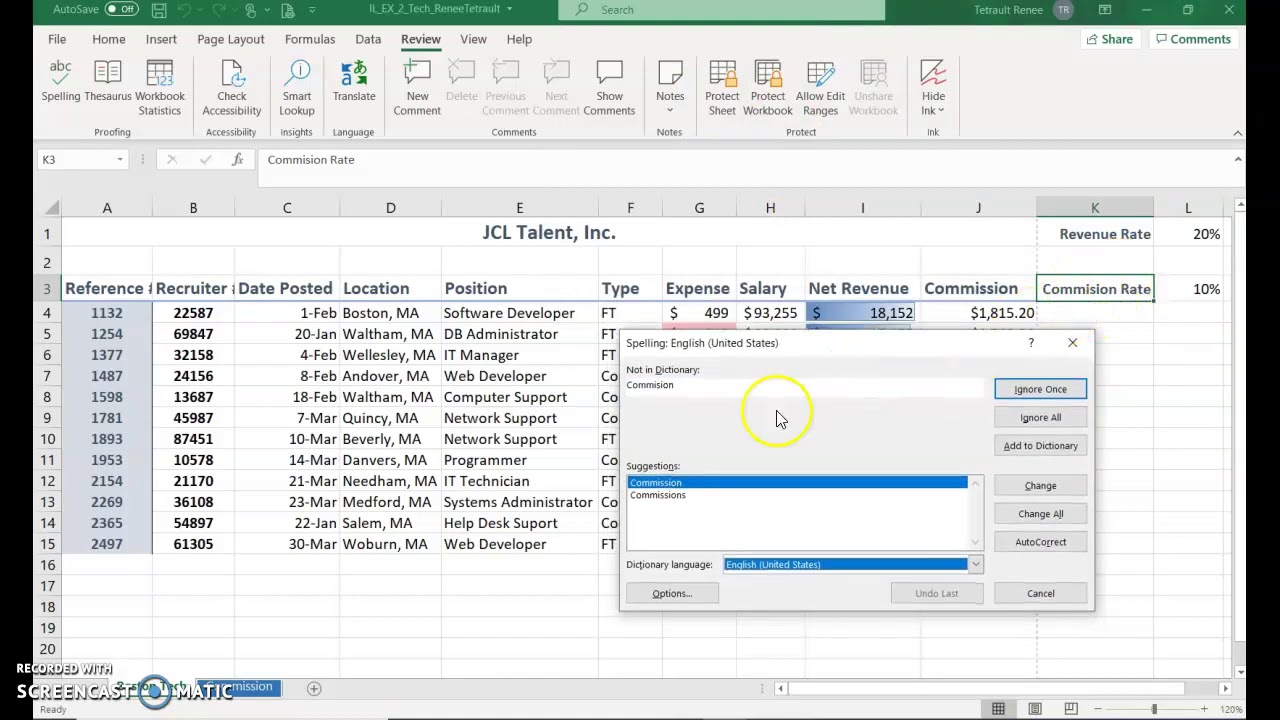Open Workbook Statistics
Image resolution: width=1280 pixels, height=720 pixels.
click(x=160, y=88)
